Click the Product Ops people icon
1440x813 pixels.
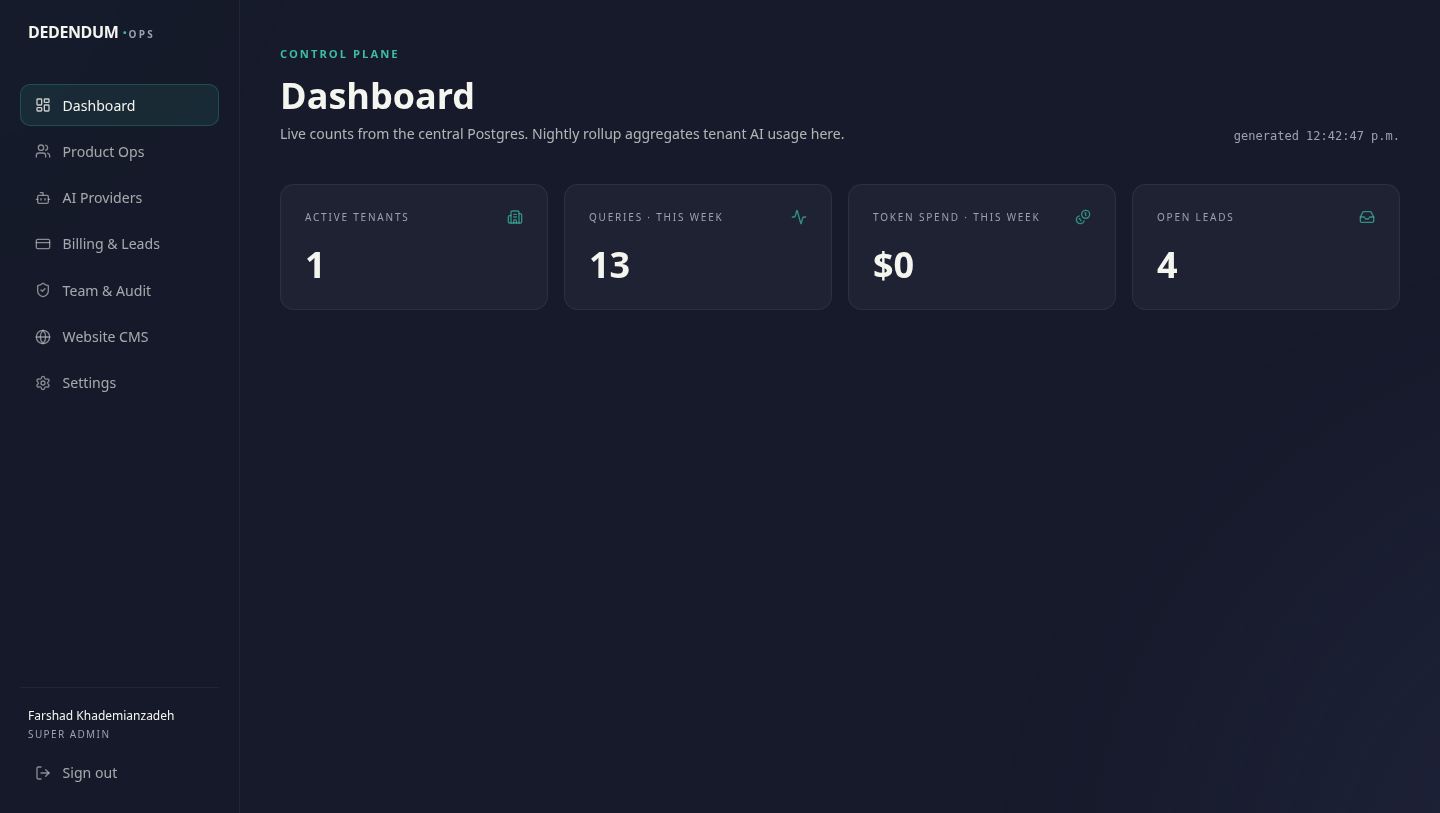(x=43, y=151)
